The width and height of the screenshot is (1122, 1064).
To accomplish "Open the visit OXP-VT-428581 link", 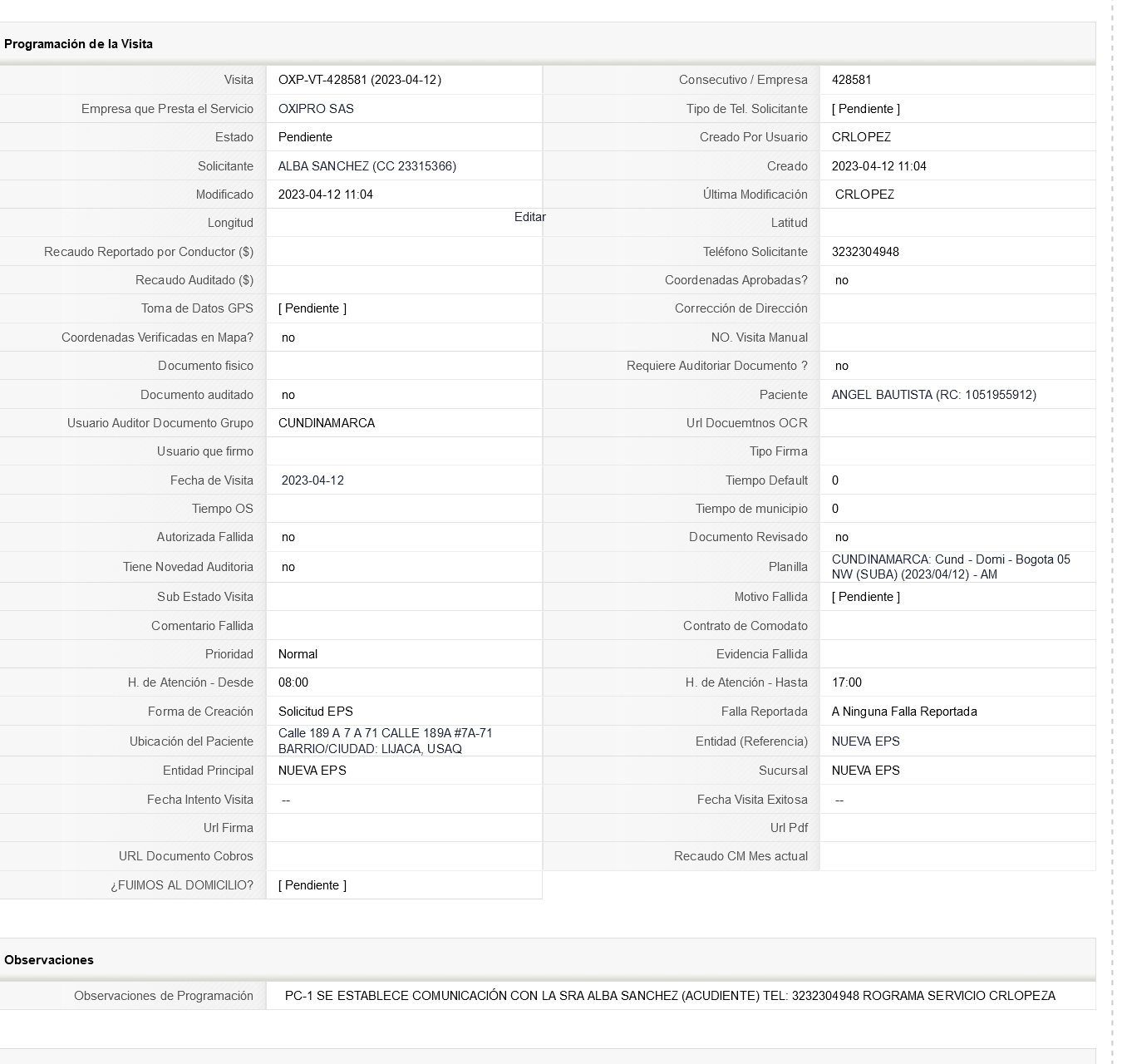I will click(x=359, y=80).
